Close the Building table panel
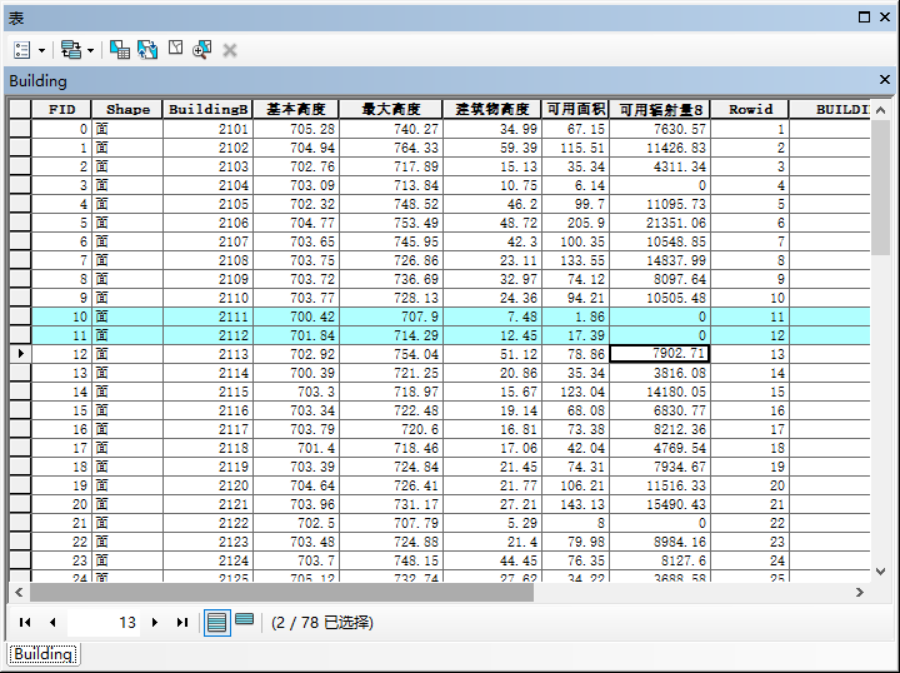 [x=885, y=80]
